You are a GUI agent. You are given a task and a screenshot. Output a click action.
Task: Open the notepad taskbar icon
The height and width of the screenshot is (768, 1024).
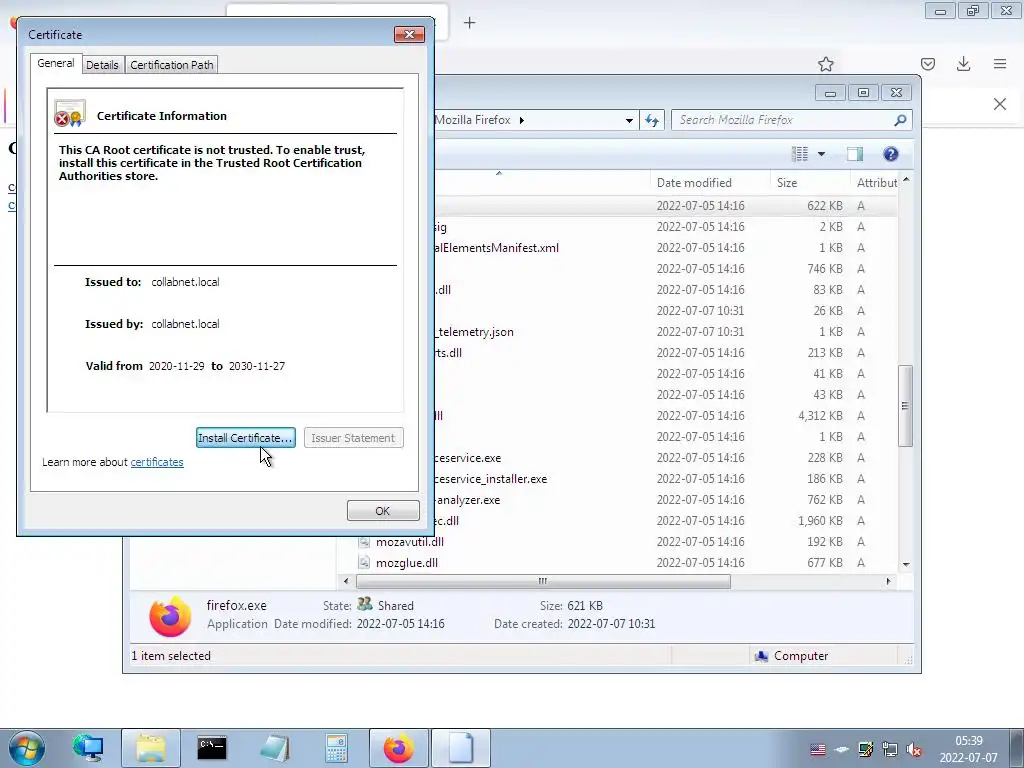click(x=274, y=748)
